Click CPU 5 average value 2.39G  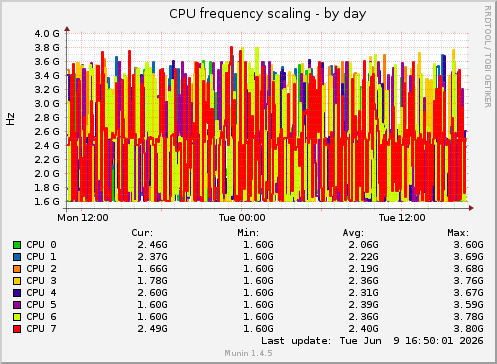[x=364, y=305]
